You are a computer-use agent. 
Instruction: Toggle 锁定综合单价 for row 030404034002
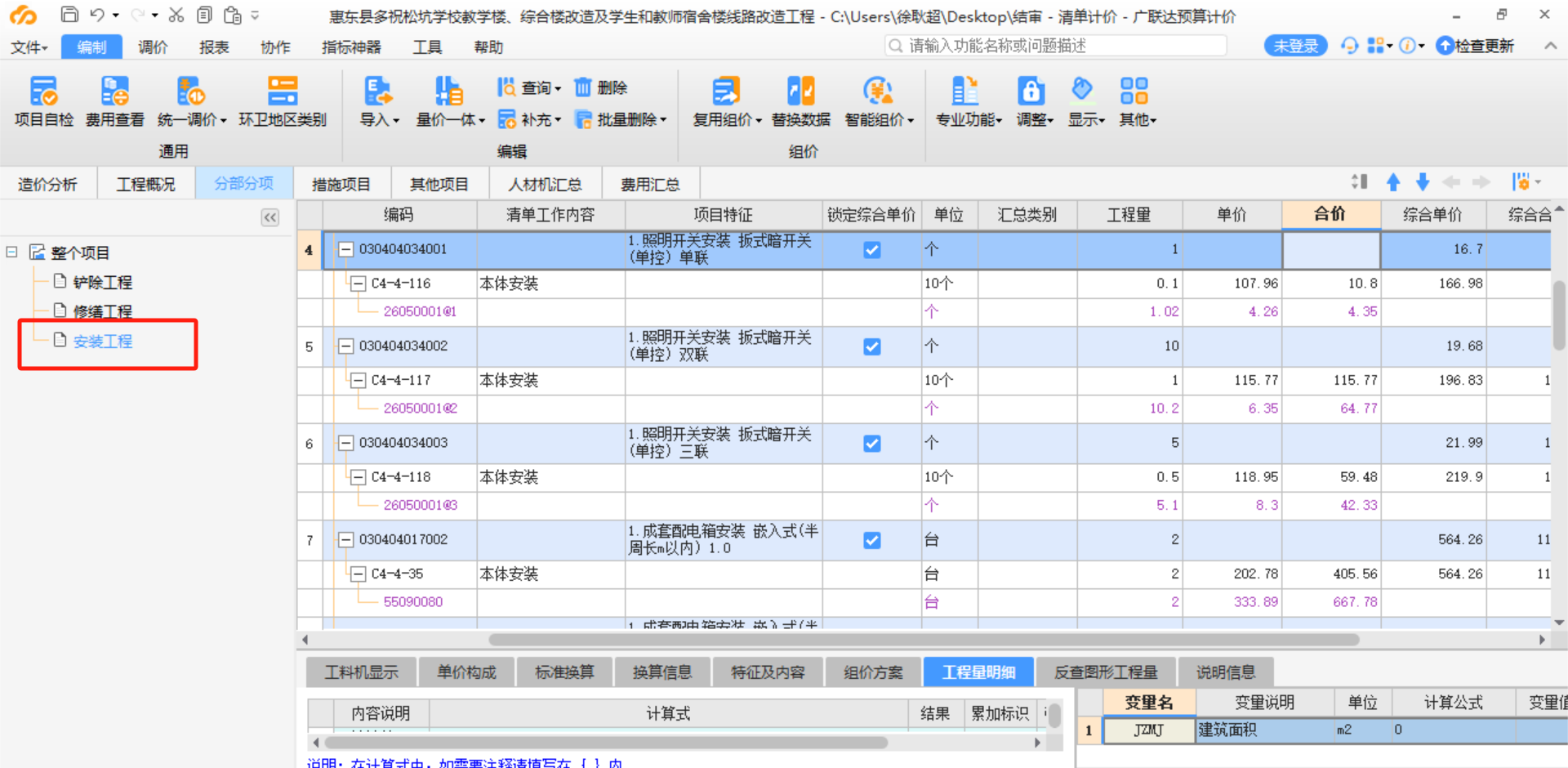872,346
